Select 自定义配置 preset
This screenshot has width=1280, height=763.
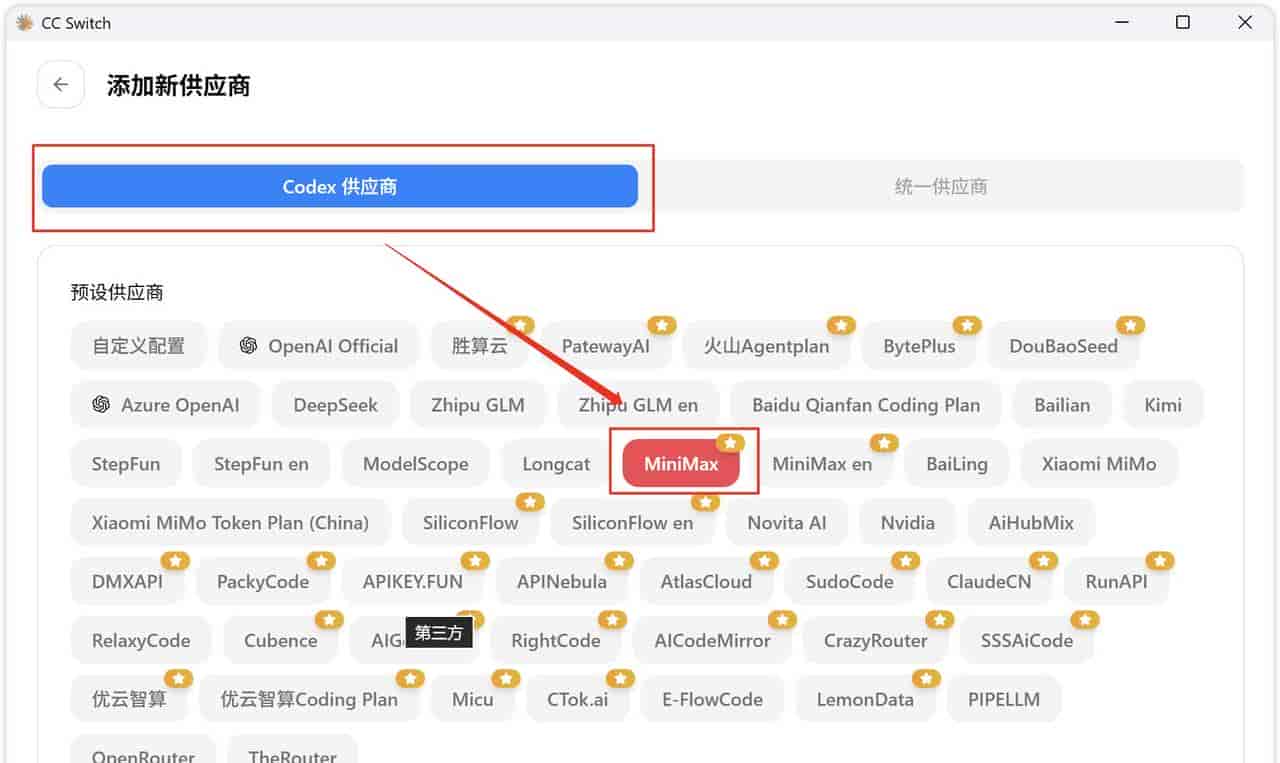tap(138, 346)
